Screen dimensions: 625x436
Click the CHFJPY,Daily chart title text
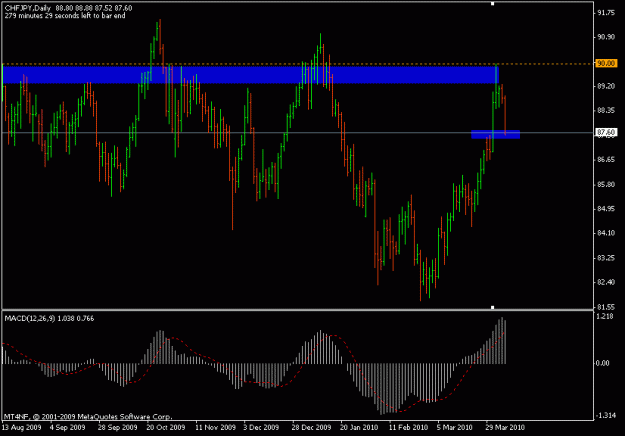click(28, 8)
